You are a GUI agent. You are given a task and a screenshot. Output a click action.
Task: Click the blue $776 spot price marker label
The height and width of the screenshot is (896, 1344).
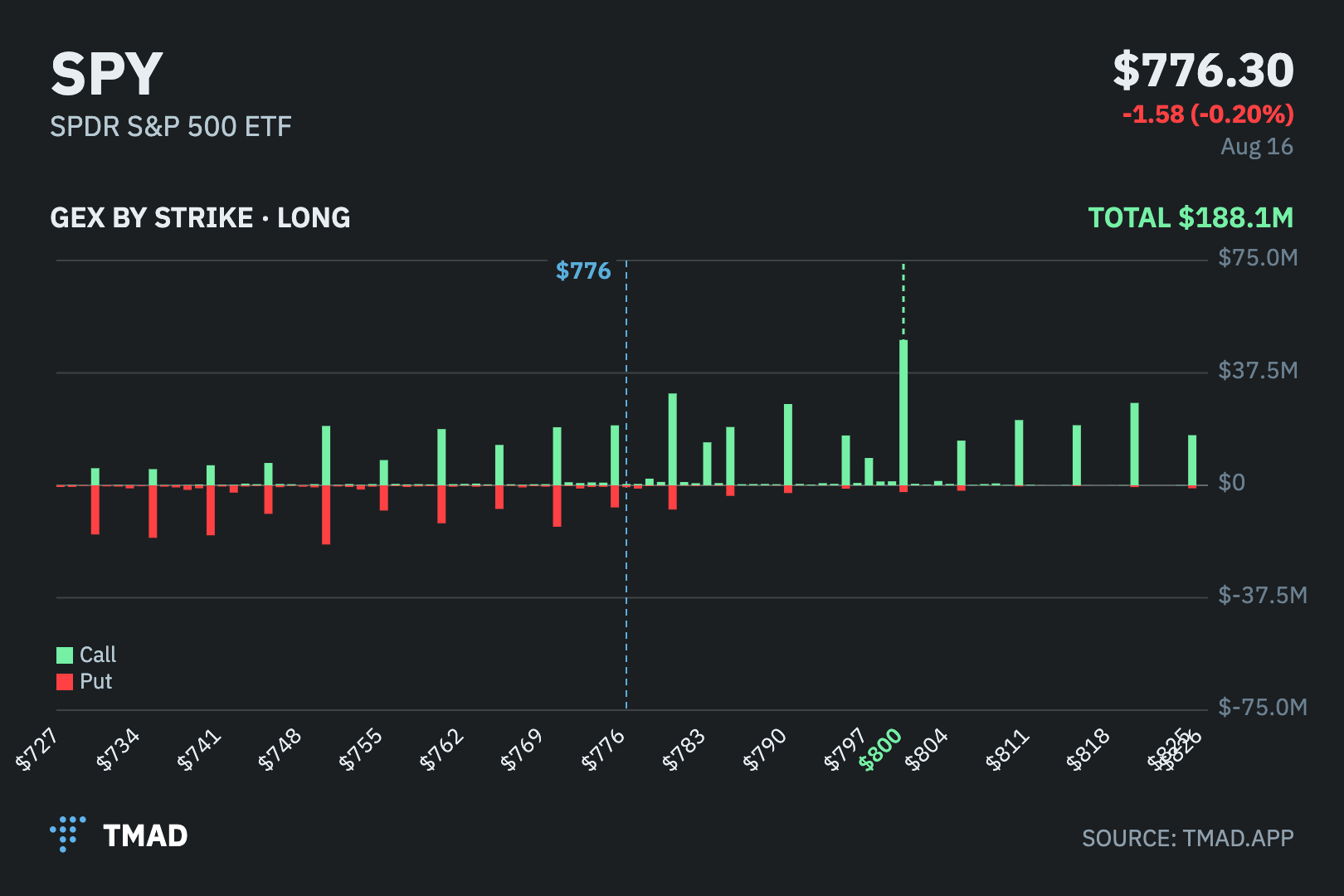[x=583, y=271]
